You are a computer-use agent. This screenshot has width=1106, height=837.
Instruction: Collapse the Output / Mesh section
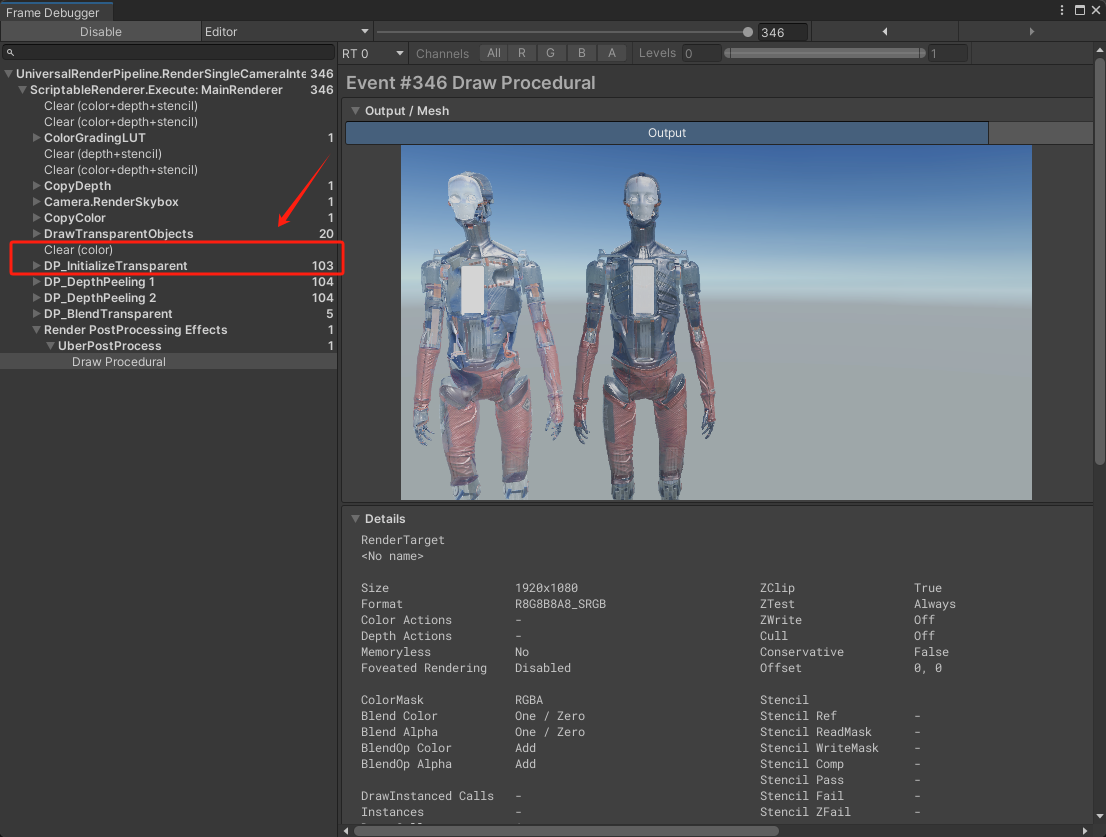pos(355,111)
